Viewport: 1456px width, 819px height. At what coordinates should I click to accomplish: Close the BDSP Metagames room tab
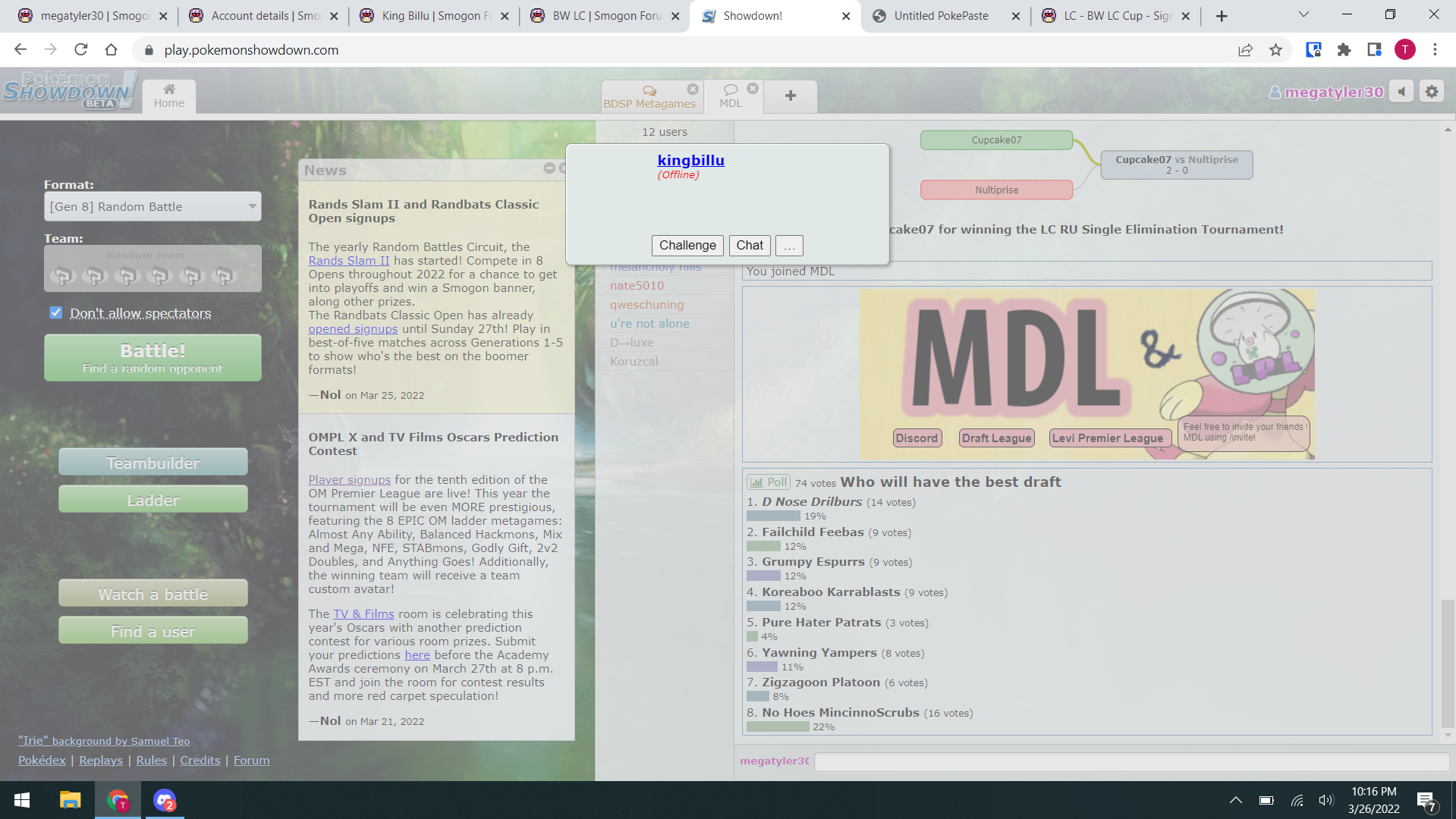(x=693, y=89)
